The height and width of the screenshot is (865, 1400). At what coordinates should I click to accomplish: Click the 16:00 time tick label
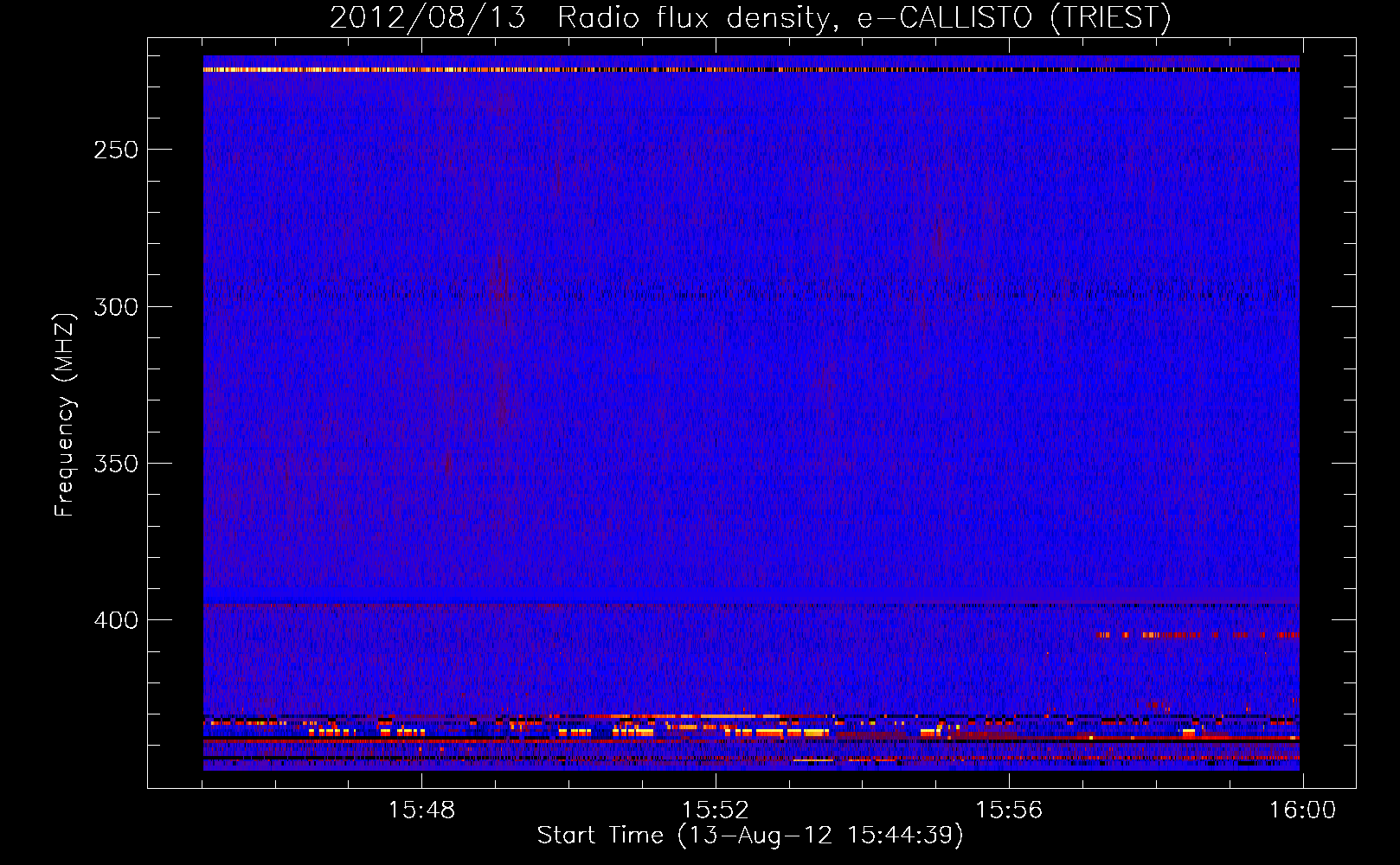1303,811
